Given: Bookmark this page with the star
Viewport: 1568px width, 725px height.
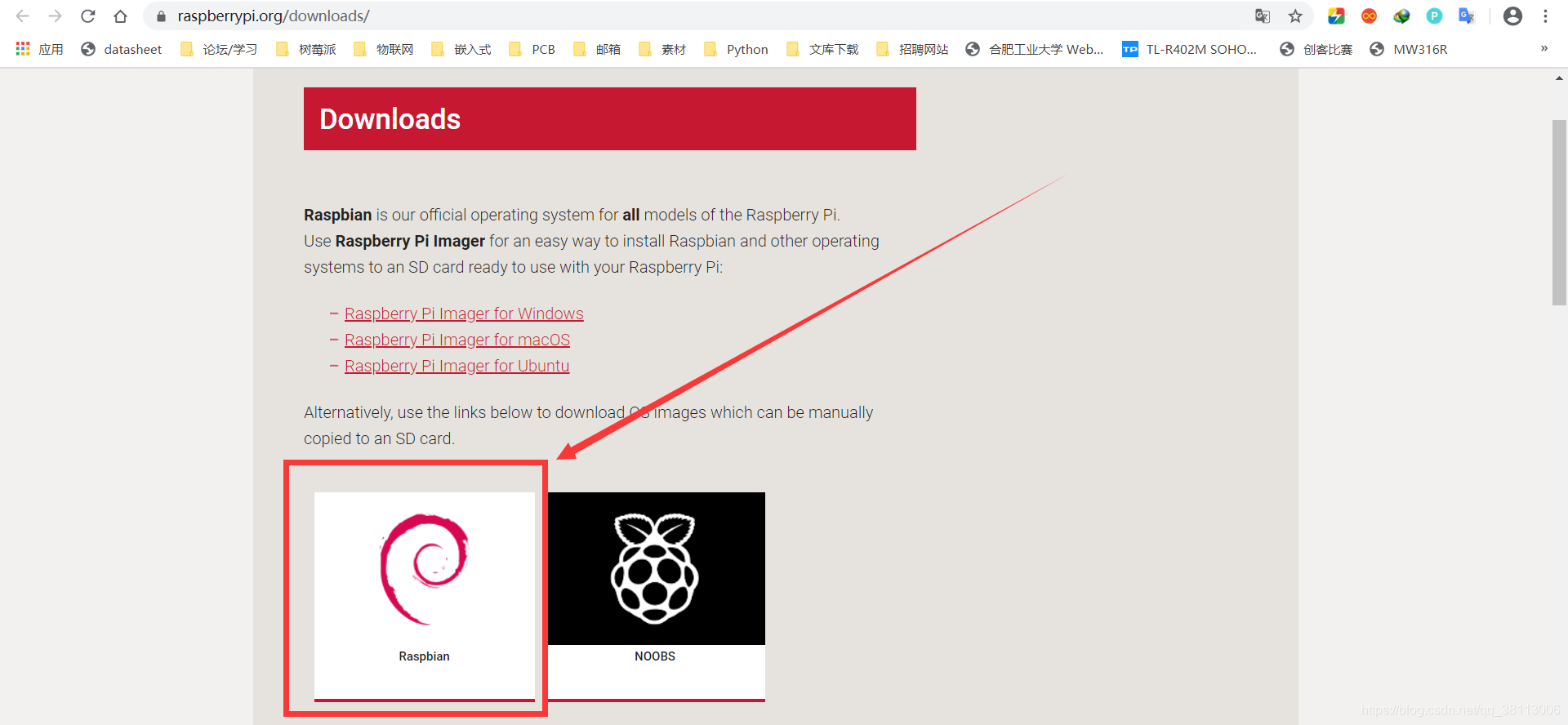Looking at the screenshot, I should coord(1295,16).
